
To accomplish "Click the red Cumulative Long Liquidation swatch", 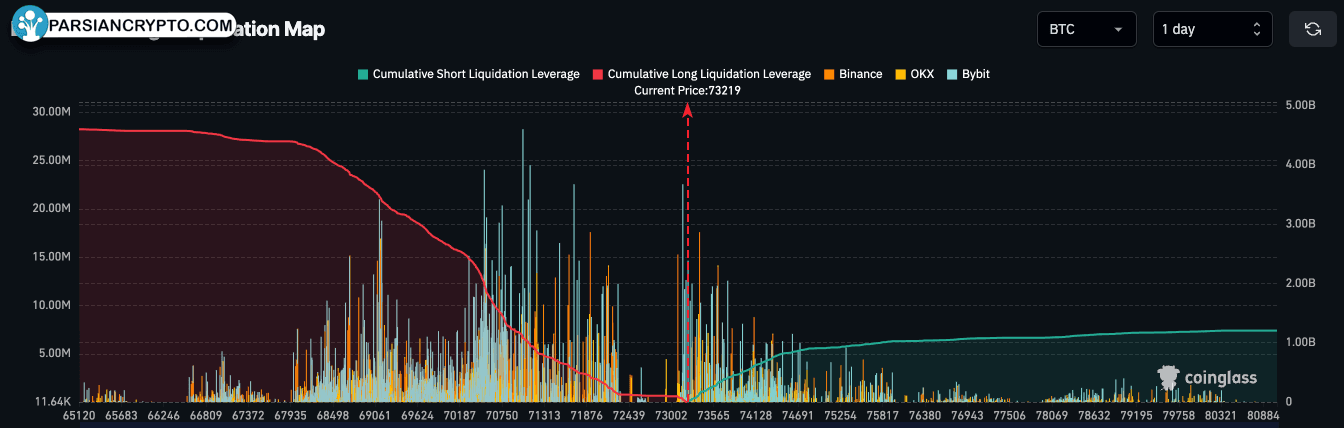I will point(598,74).
